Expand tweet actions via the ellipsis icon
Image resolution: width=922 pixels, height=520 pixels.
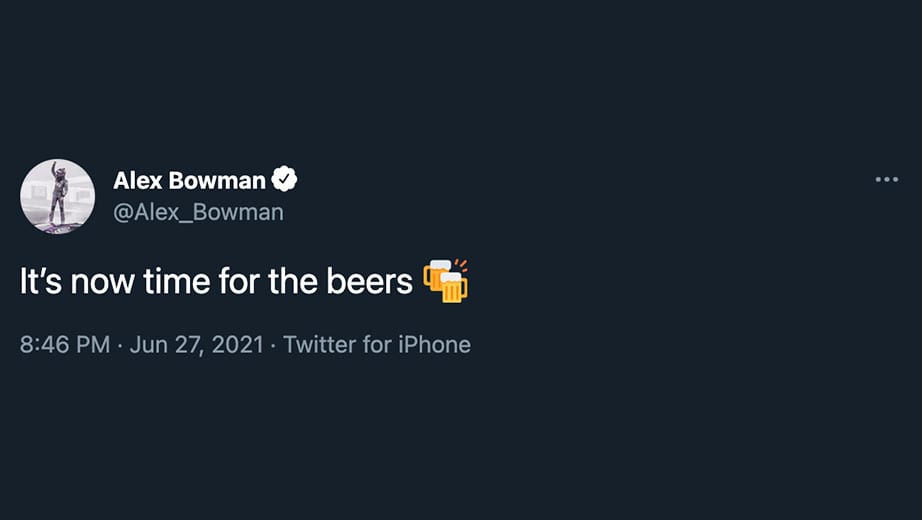coord(886,179)
